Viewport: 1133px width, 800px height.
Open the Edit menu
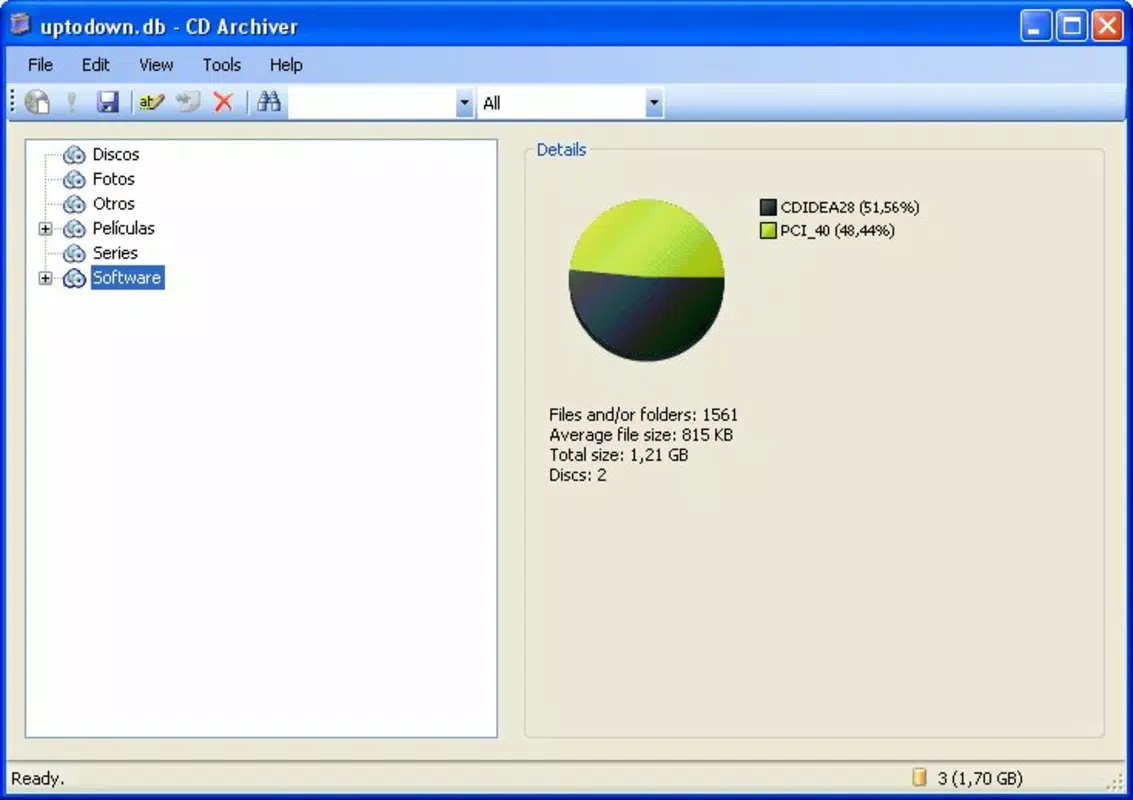tap(95, 65)
